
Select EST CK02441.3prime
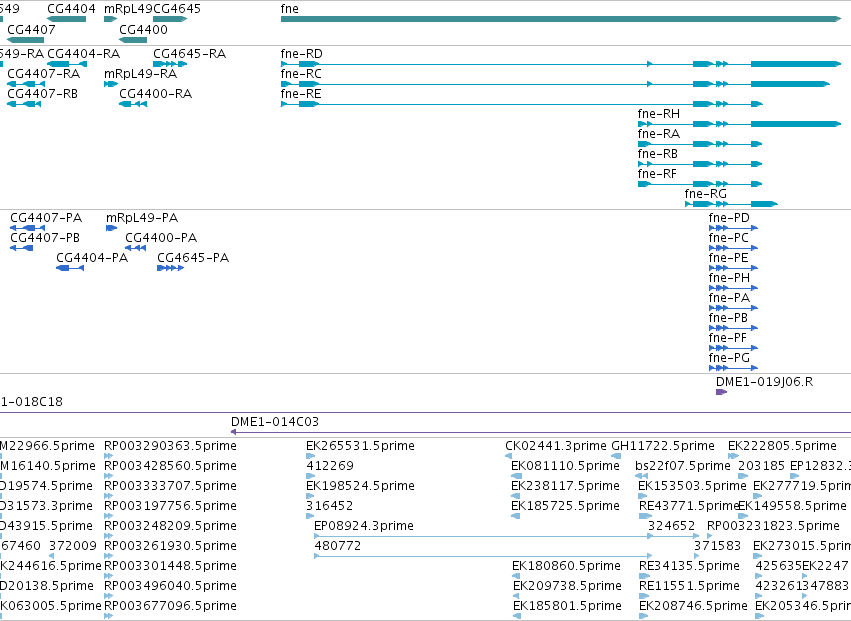(556, 446)
